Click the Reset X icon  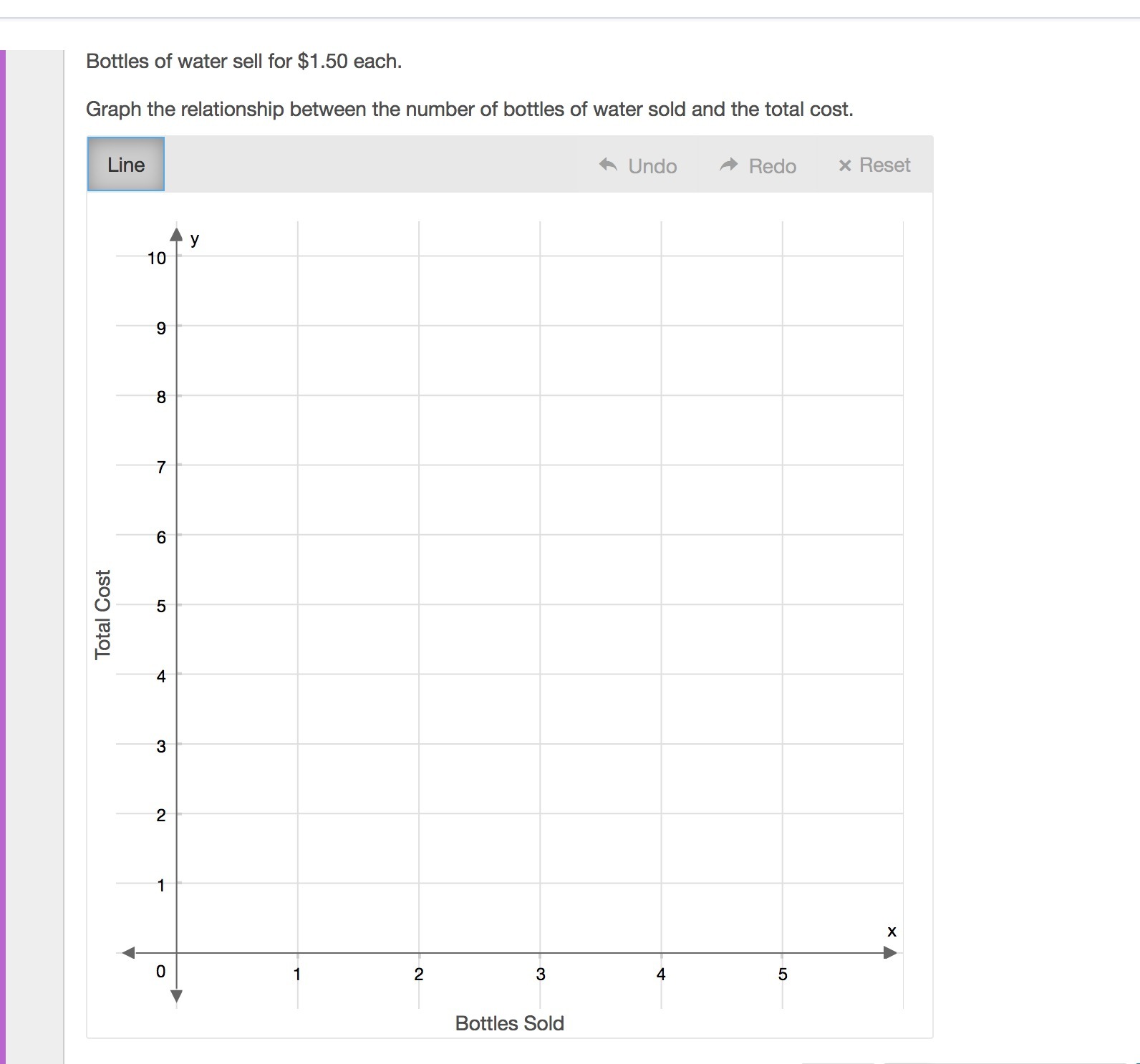tap(845, 166)
